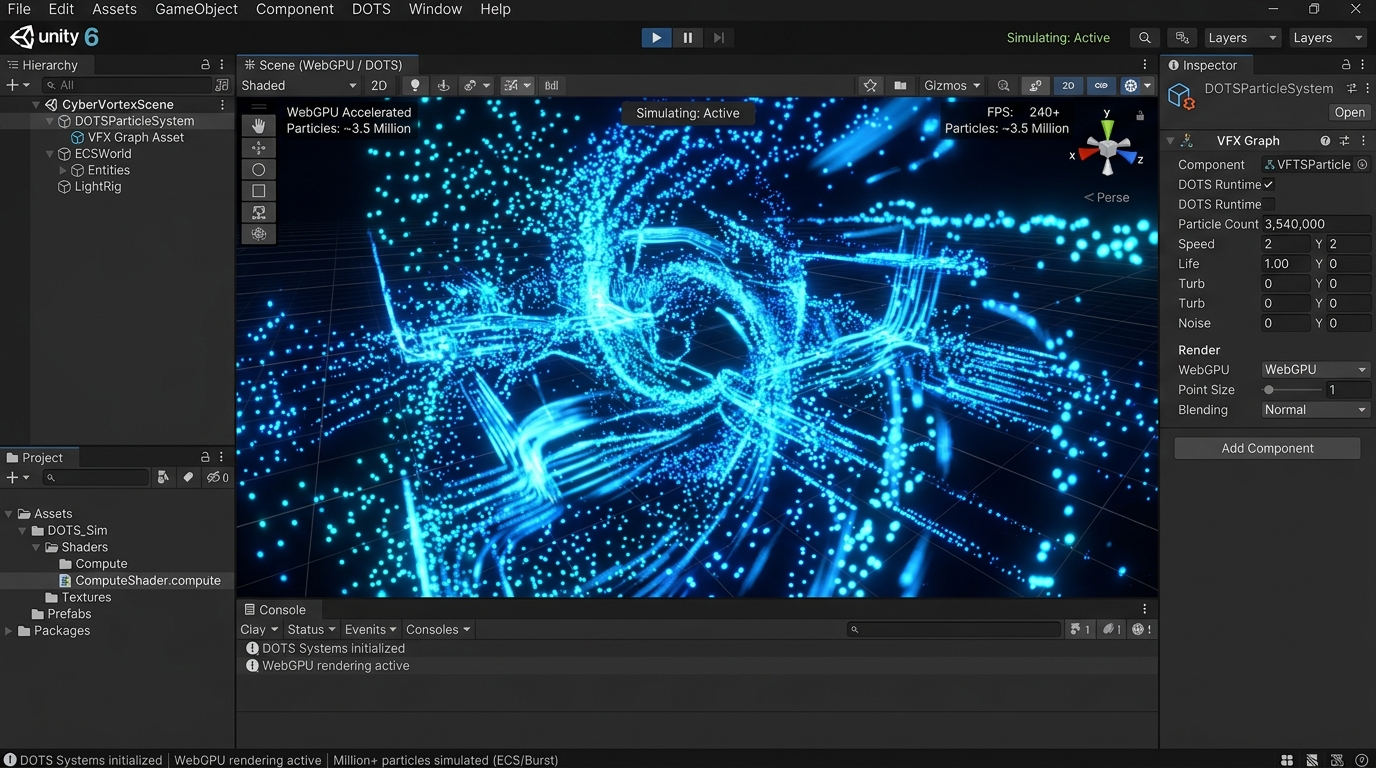The image size is (1376, 768).
Task: Open the global search magnifier icon
Action: pyautogui.click(x=1145, y=38)
